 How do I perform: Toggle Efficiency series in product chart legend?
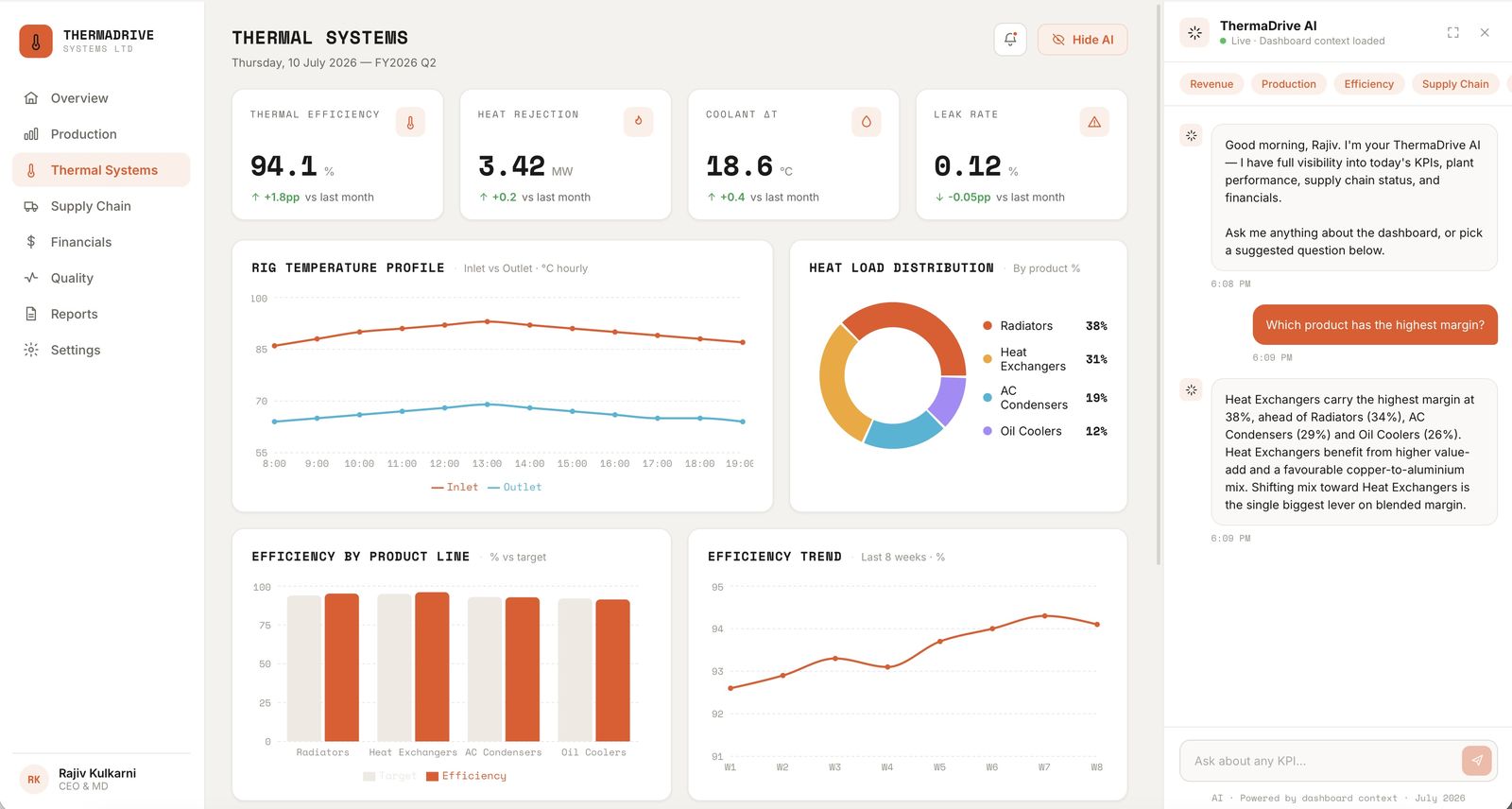click(466, 776)
